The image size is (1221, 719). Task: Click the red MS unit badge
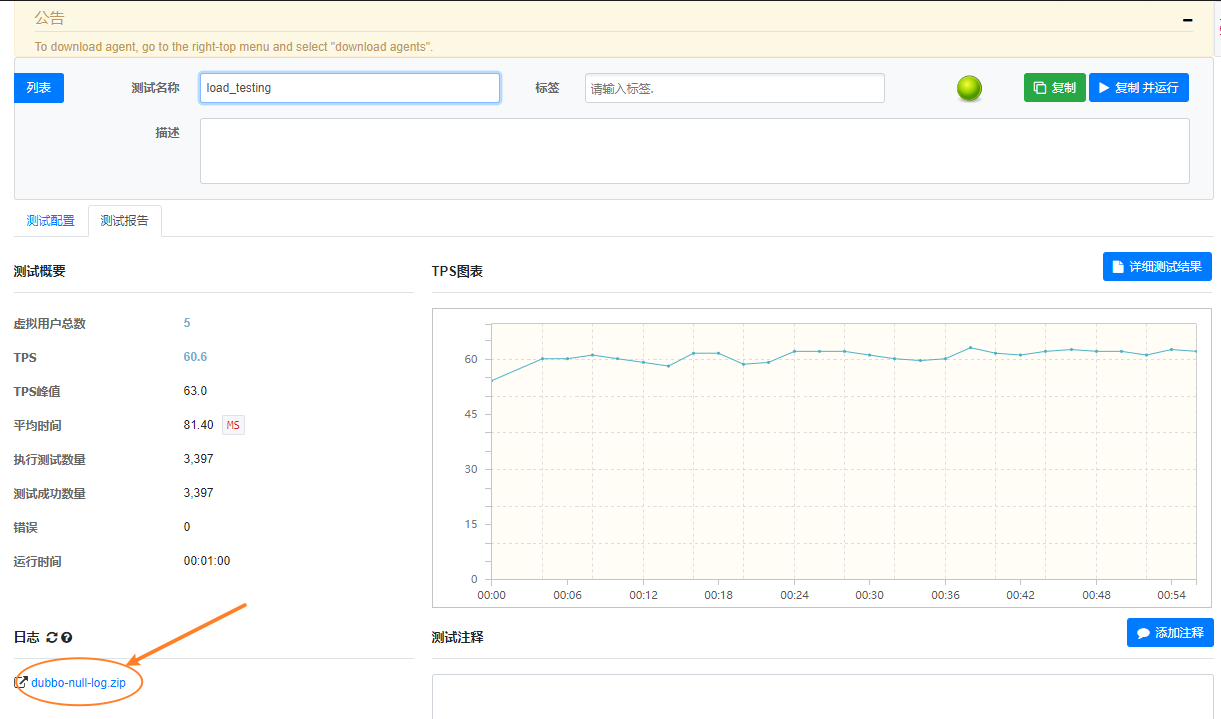coord(233,425)
